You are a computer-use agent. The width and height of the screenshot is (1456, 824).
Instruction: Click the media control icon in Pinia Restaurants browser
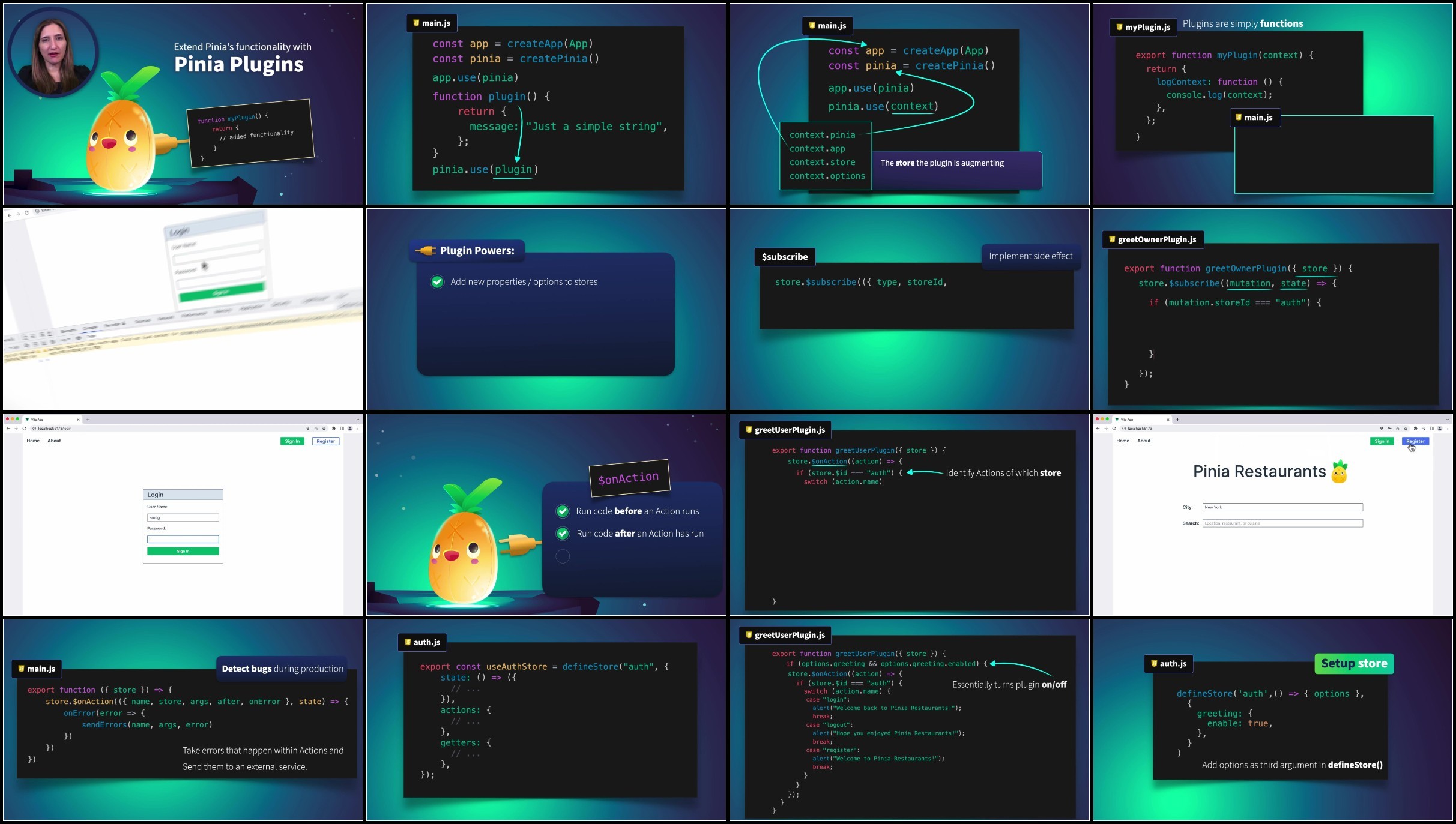[1424, 429]
